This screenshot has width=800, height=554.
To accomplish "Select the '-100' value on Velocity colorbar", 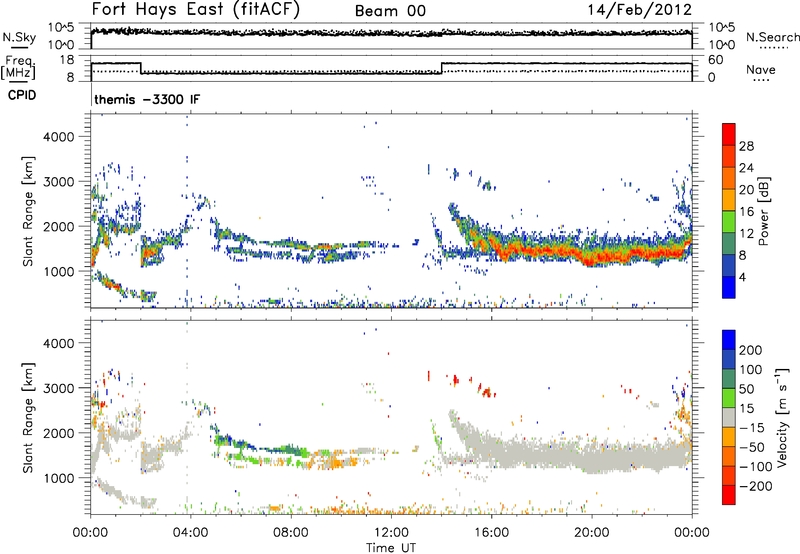I will 756,467.
